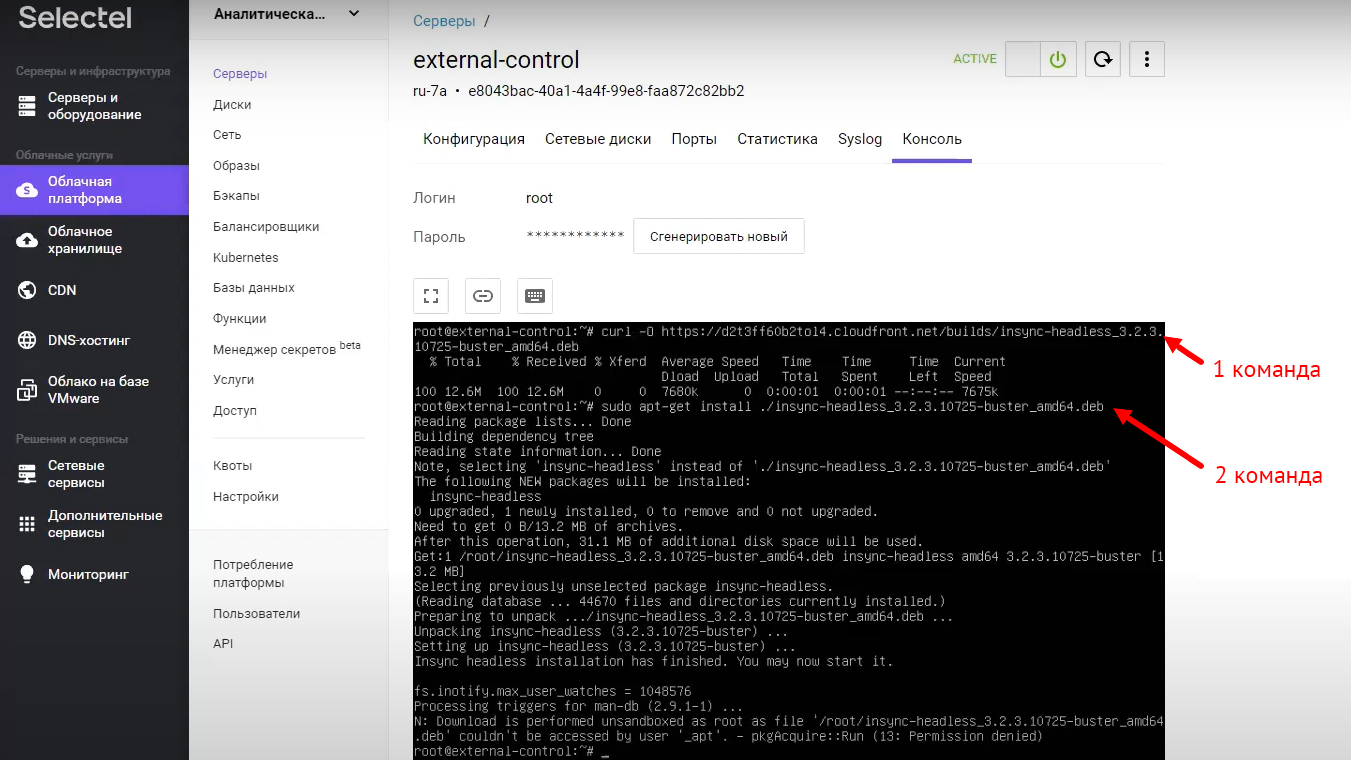This screenshot has width=1351, height=760.
Task: Click the console link icon button
Action: tap(483, 296)
